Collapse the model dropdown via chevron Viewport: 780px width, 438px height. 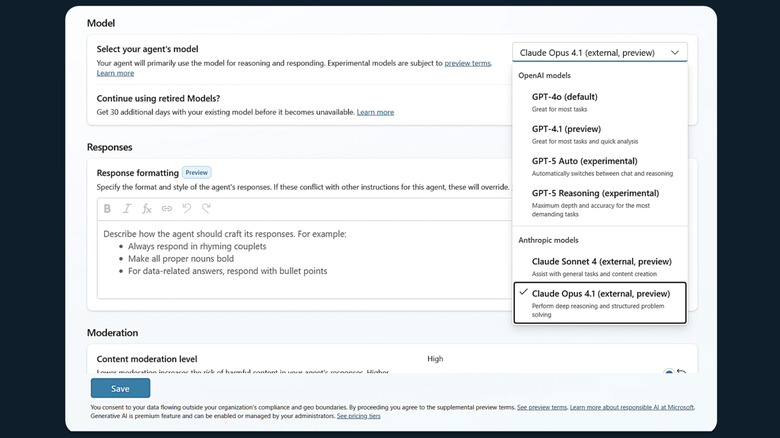tap(675, 52)
